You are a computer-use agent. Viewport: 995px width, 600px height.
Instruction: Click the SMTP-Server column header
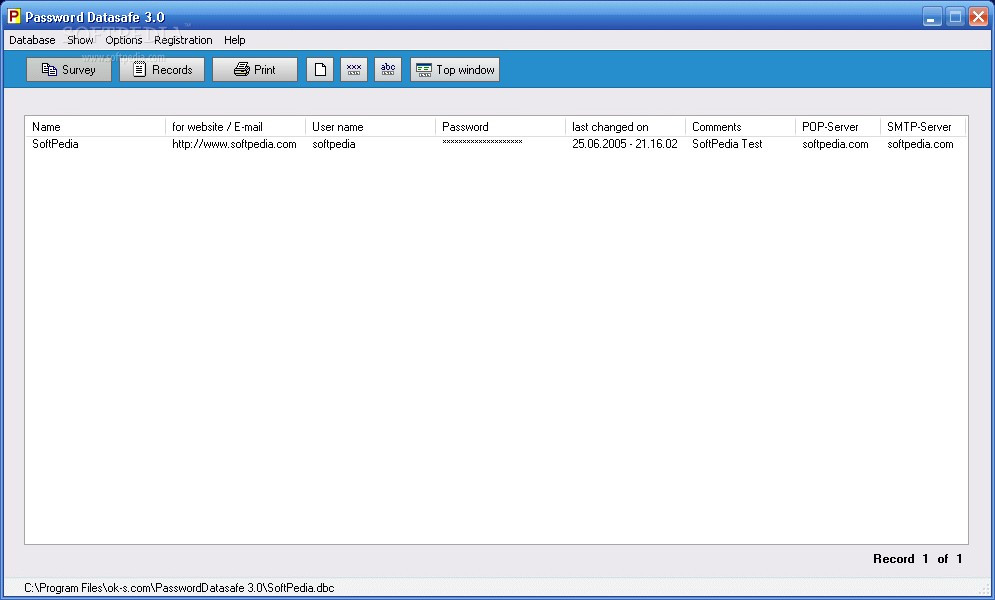[923, 127]
